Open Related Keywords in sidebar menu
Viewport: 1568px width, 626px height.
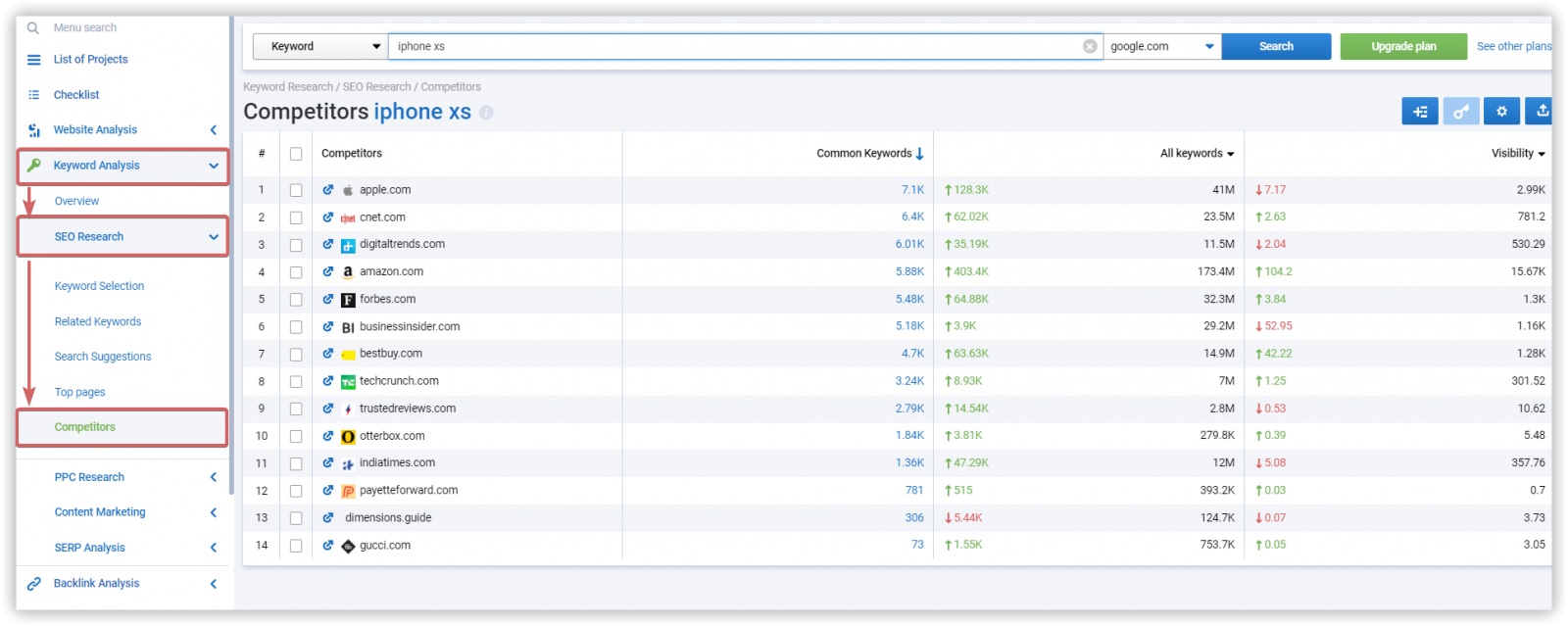(x=98, y=321)
